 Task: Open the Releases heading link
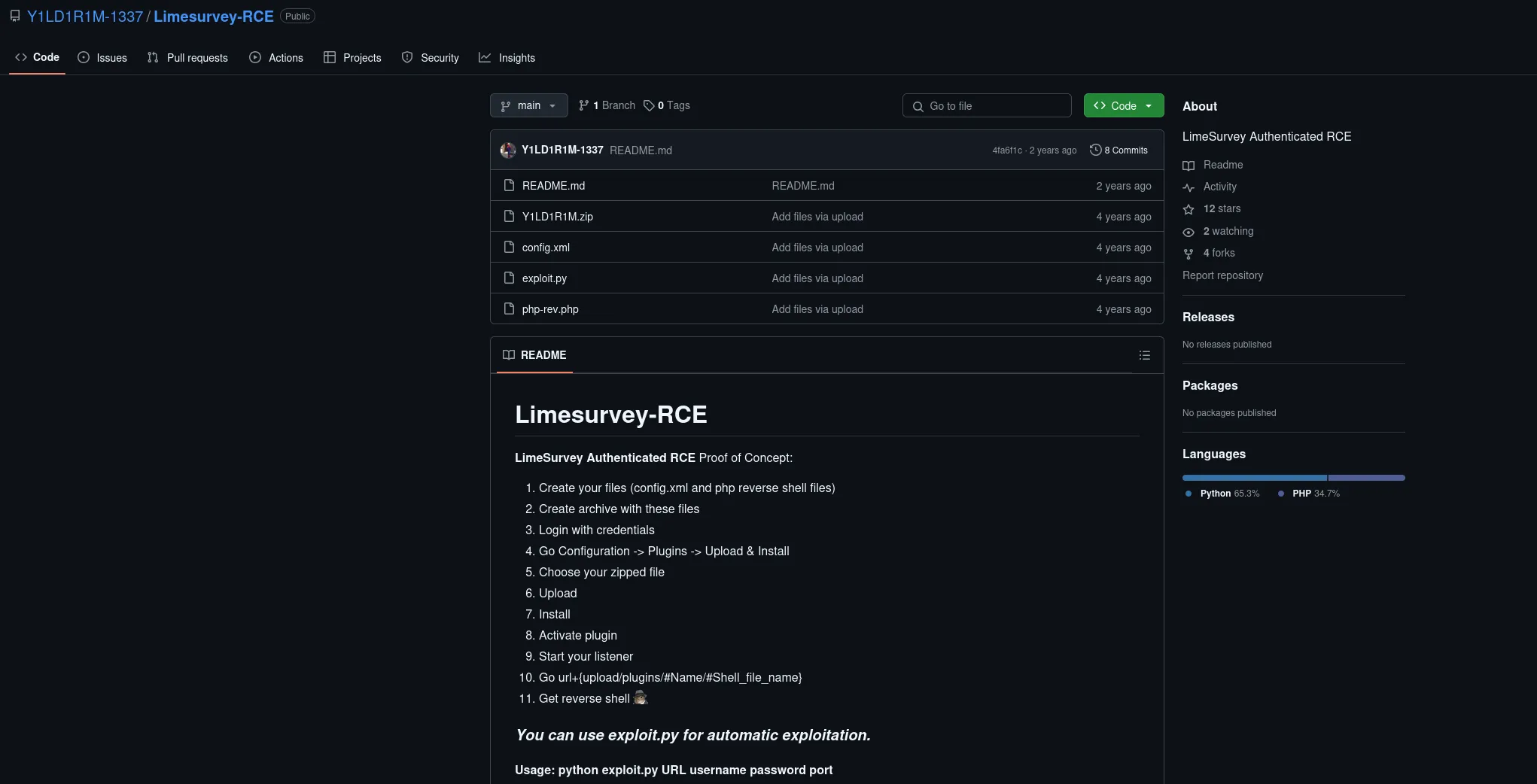[1208, 317]
